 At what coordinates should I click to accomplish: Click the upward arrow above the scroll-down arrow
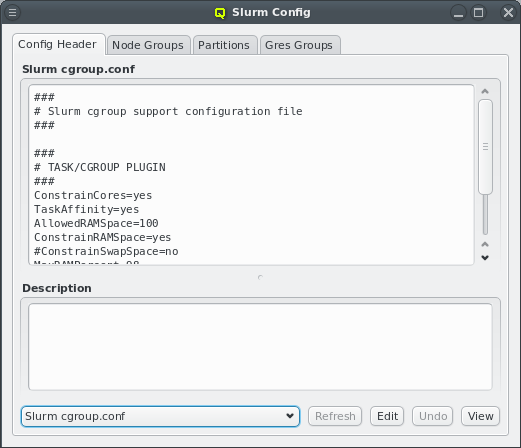click(485, 244)
